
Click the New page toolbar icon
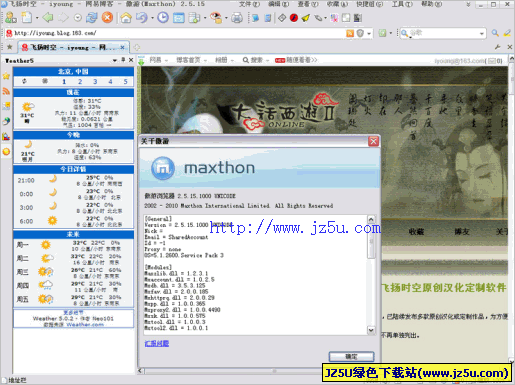(27, 17)
